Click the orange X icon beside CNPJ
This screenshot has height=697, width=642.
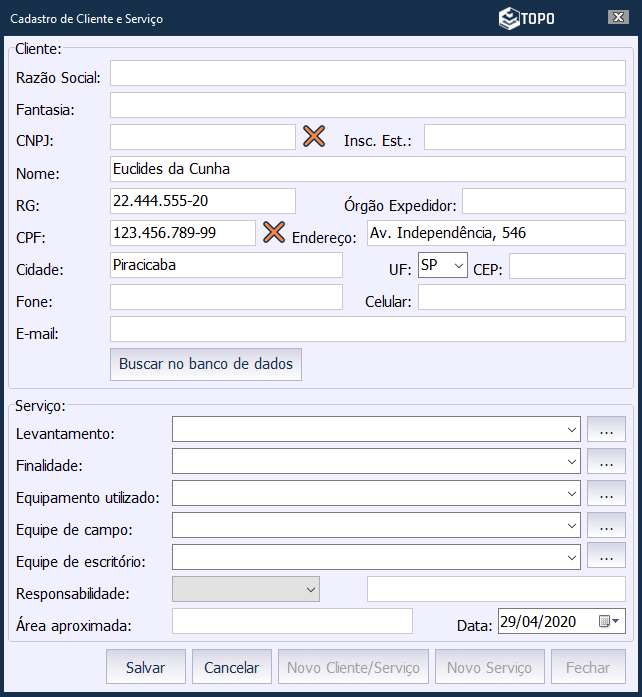coord(314,137)
